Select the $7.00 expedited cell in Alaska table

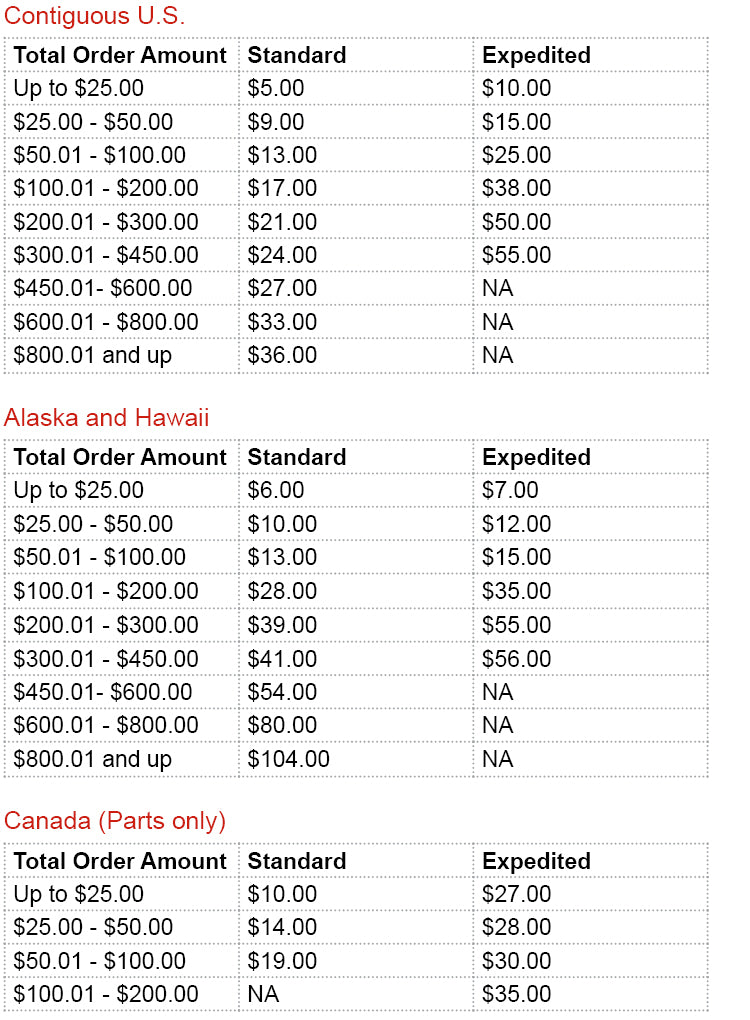coord(510,490)
